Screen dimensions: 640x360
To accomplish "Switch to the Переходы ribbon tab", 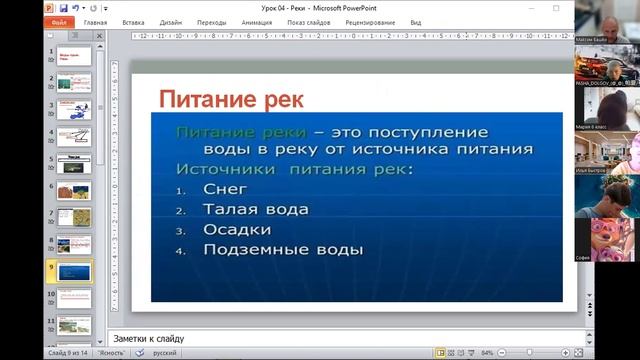I will click(x=211, y=22).
